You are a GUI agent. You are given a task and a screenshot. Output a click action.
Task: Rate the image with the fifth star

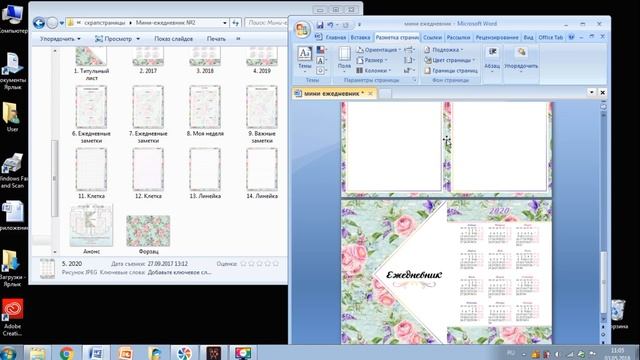276,264
